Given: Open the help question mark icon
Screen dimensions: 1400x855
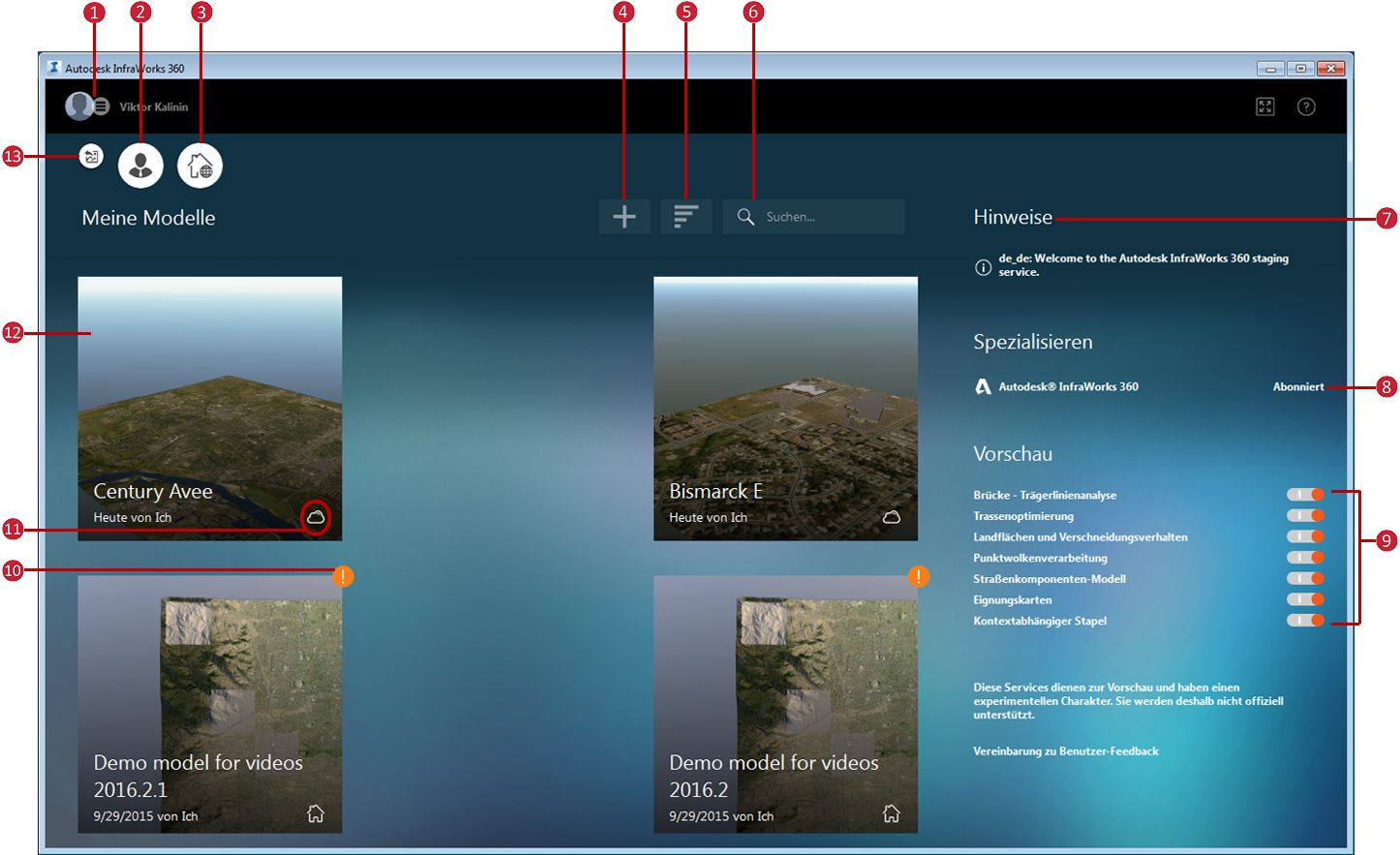Looking at the screenshot, I should 1306,107.
